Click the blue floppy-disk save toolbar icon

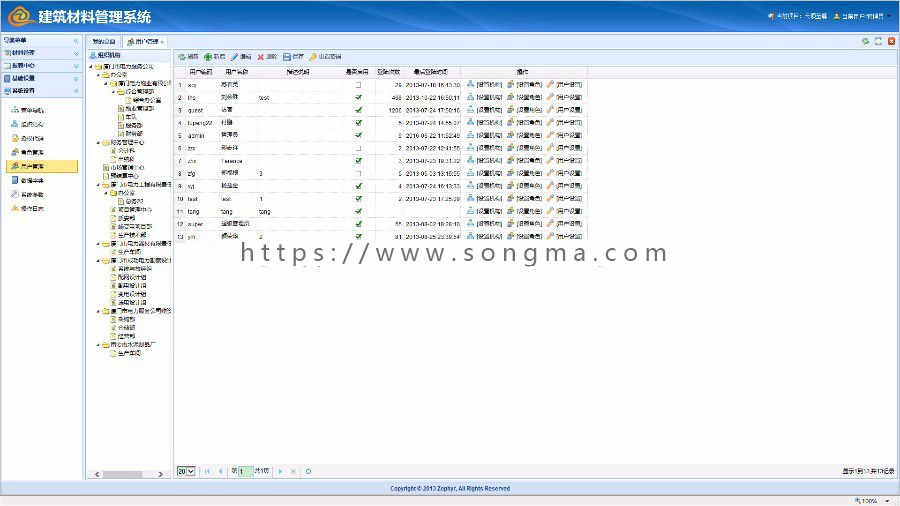point(286,57)
